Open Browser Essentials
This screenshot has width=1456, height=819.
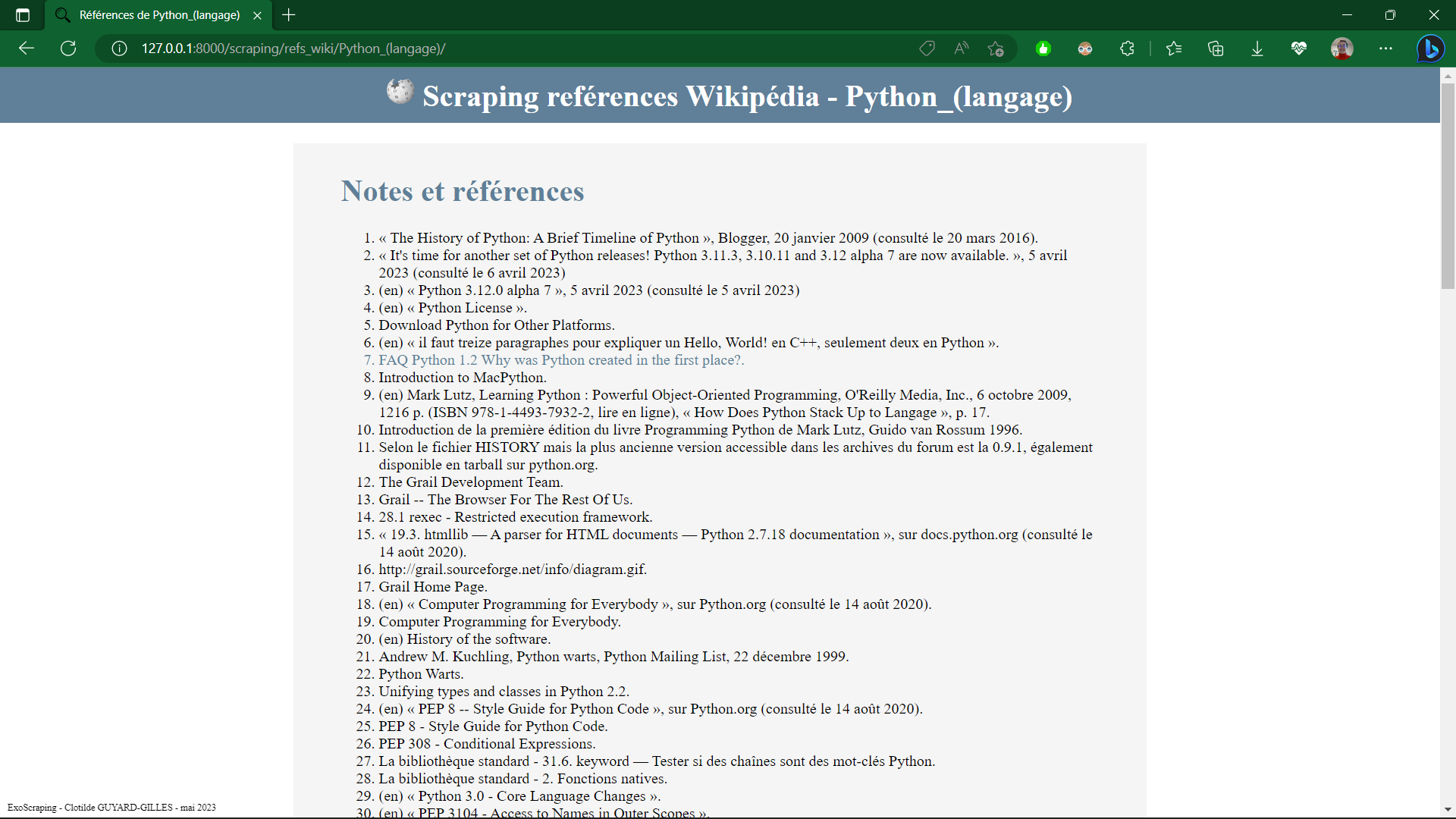click(1300, 49)
